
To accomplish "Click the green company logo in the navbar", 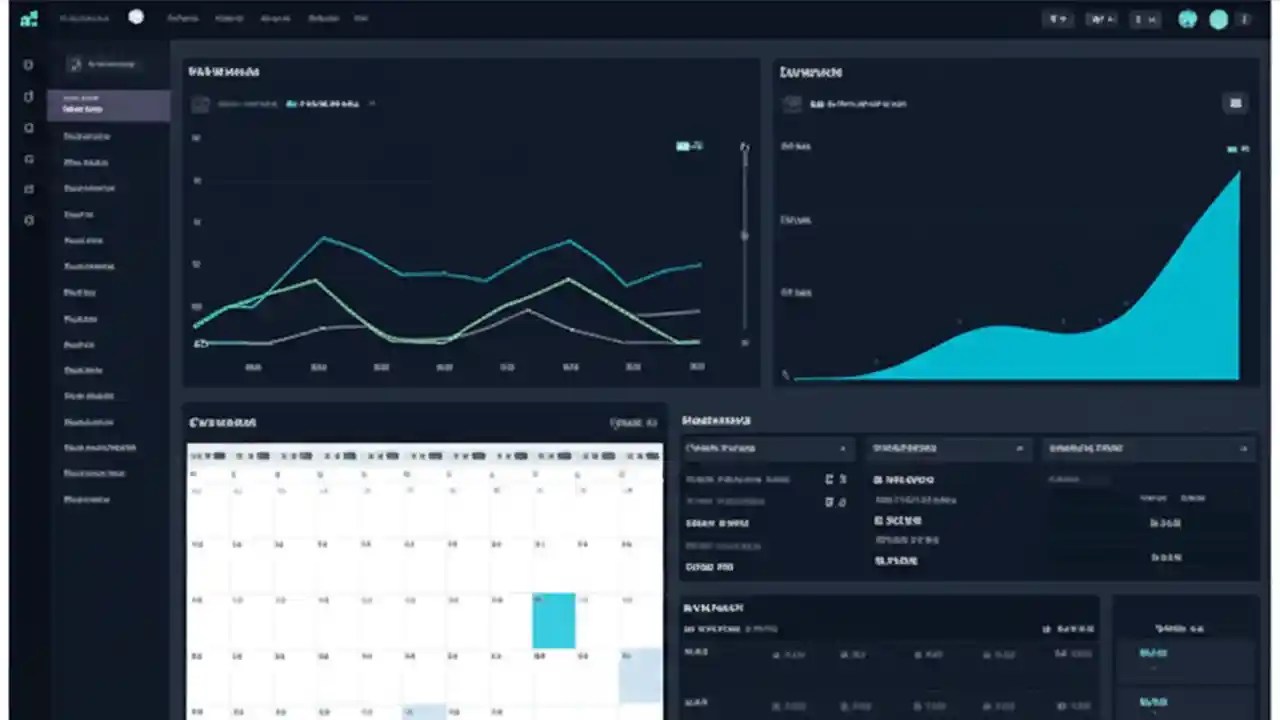I will point(29,18).
